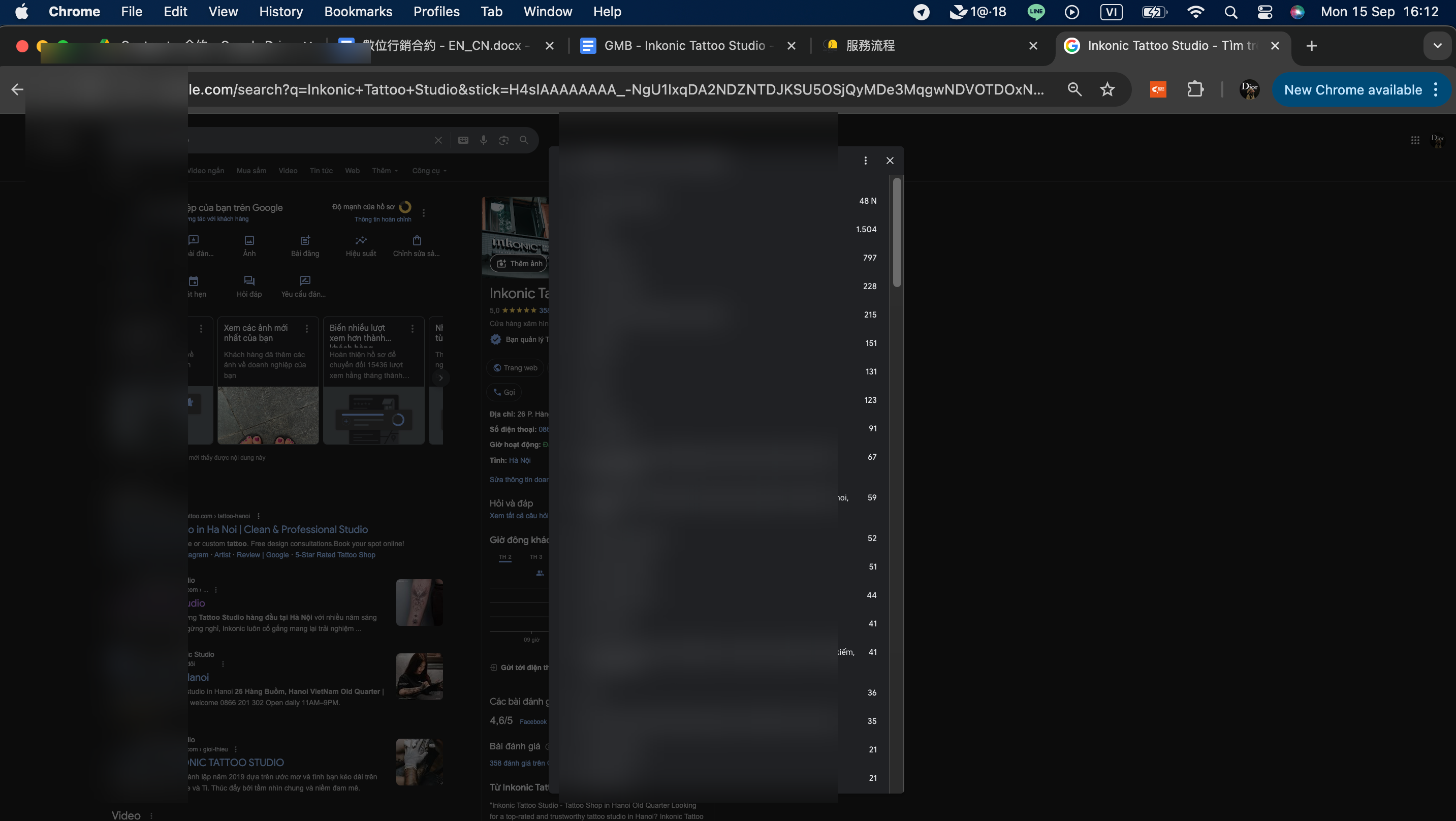1456x821 pixels.
Task: Bookmark this page with the star icon
Action: pyautogui.click(x=1107, y=89)
